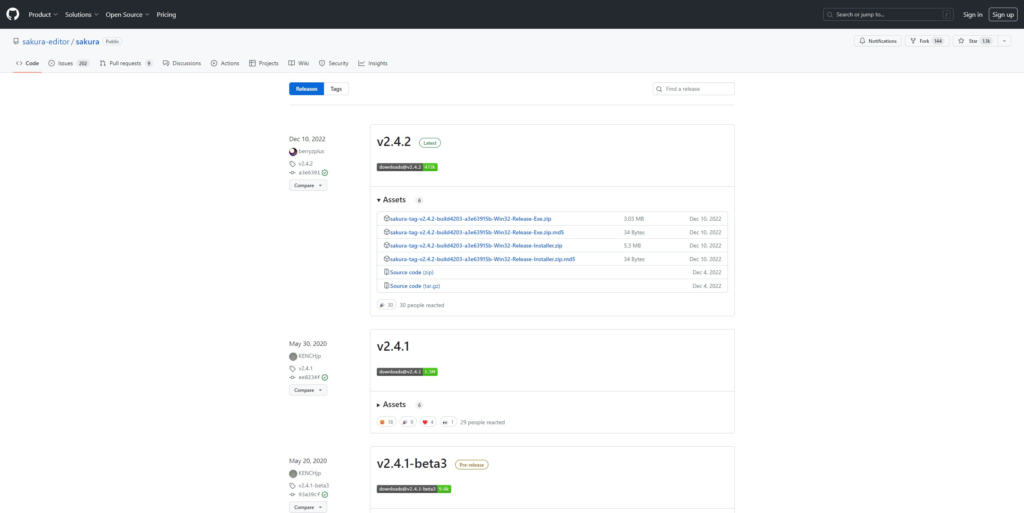
Task: Click the Latest label badge
Action: pos(430,142)
